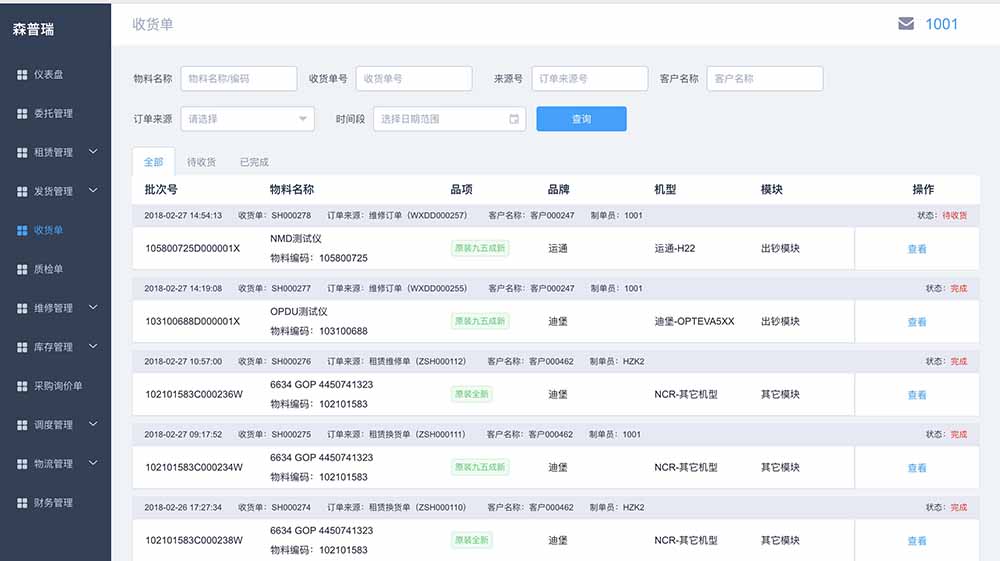The width and height of the screenshot is (1000, 561).
Task: Expand the 库存管理 menu chevron
Action: pos(93,347)
